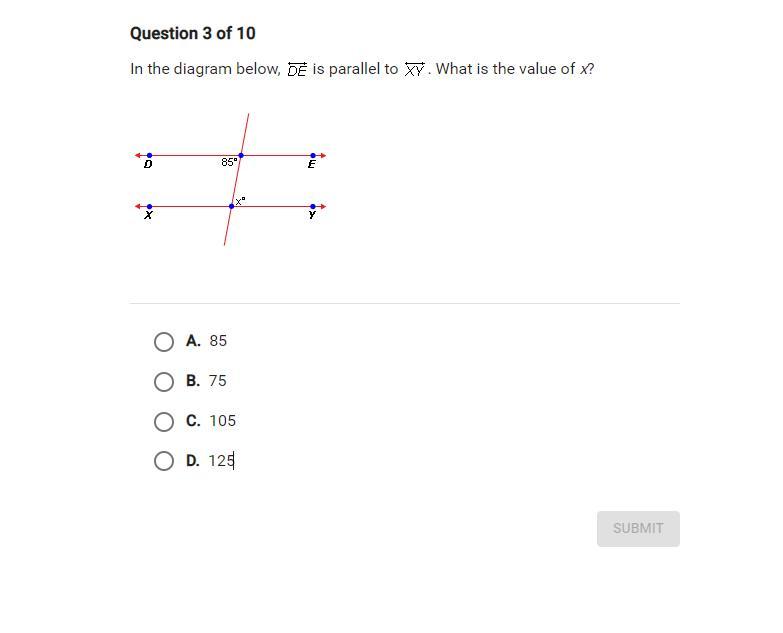
Task: Click intersection point on line DE
Action: point(241,156)
